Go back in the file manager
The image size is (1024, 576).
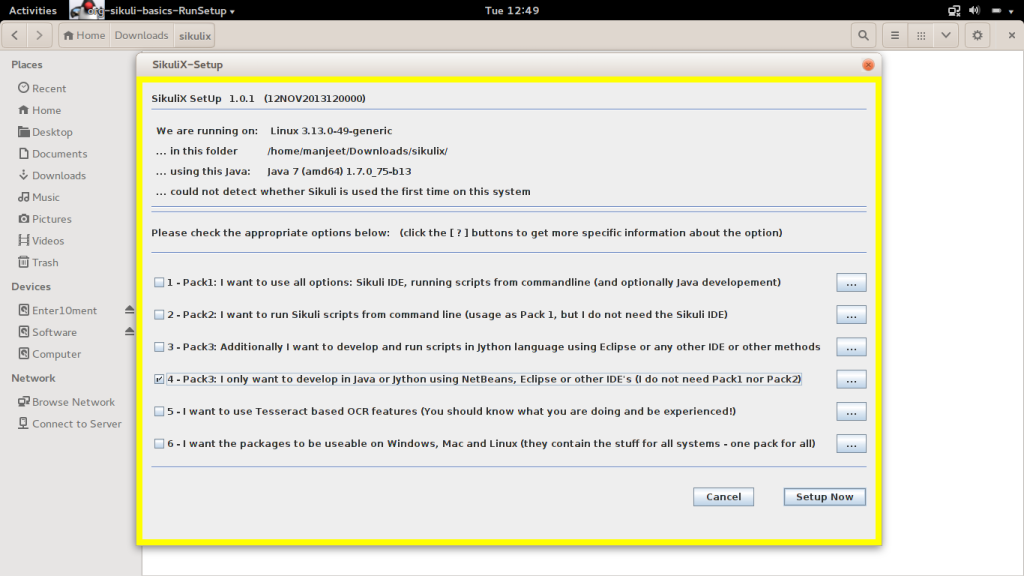pyautogui.click(x=15, y=35)
